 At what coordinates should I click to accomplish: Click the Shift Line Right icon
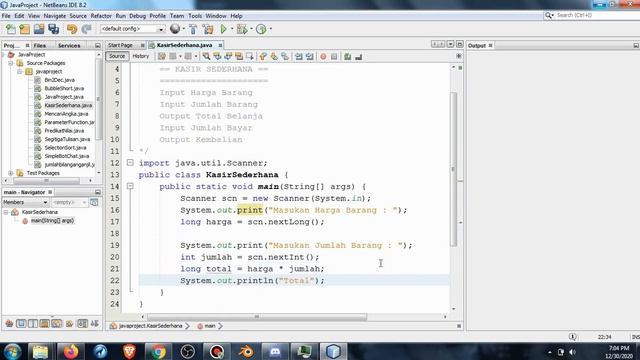(309, 56)
